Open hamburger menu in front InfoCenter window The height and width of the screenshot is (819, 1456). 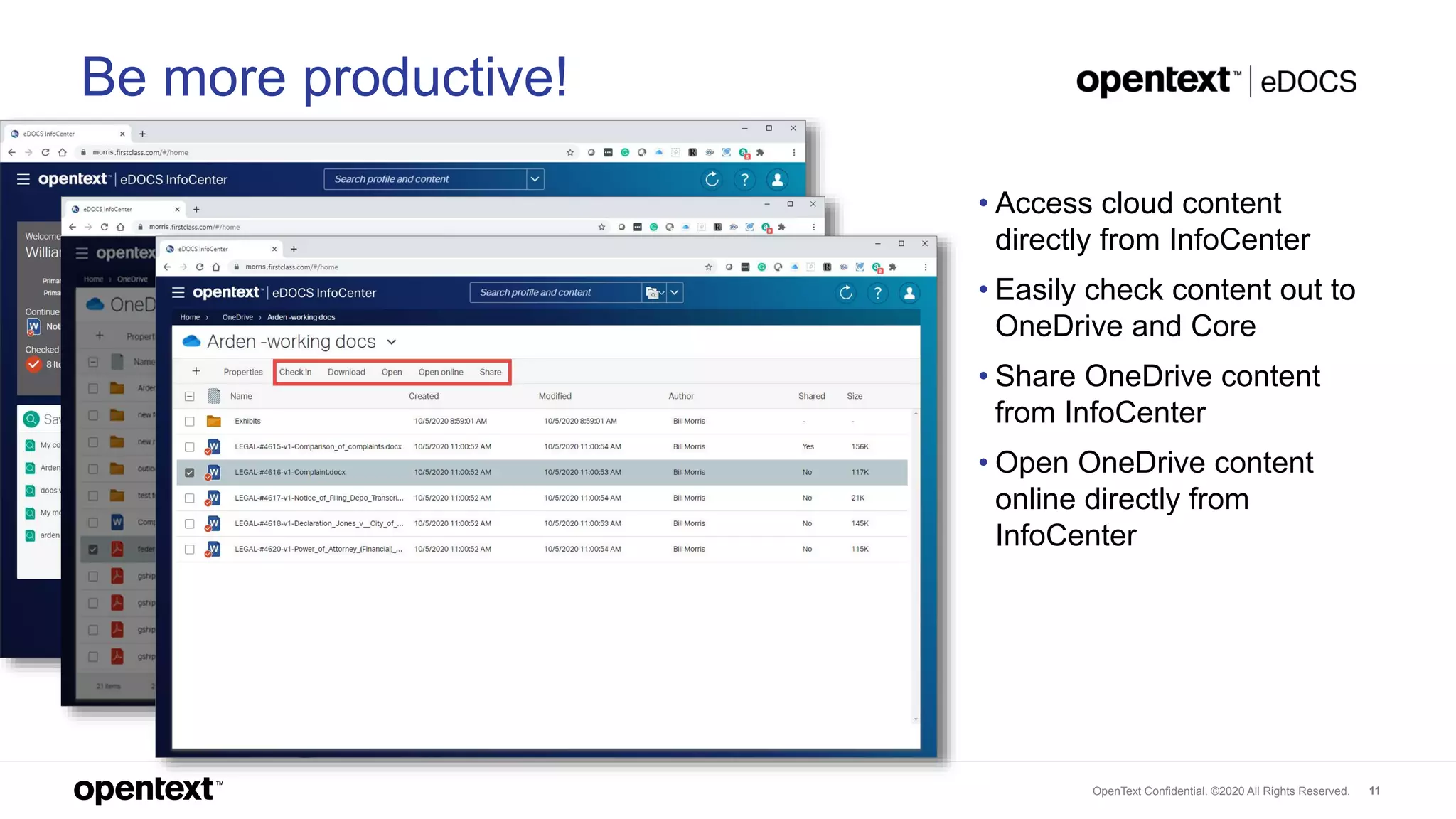click(178, 293)
